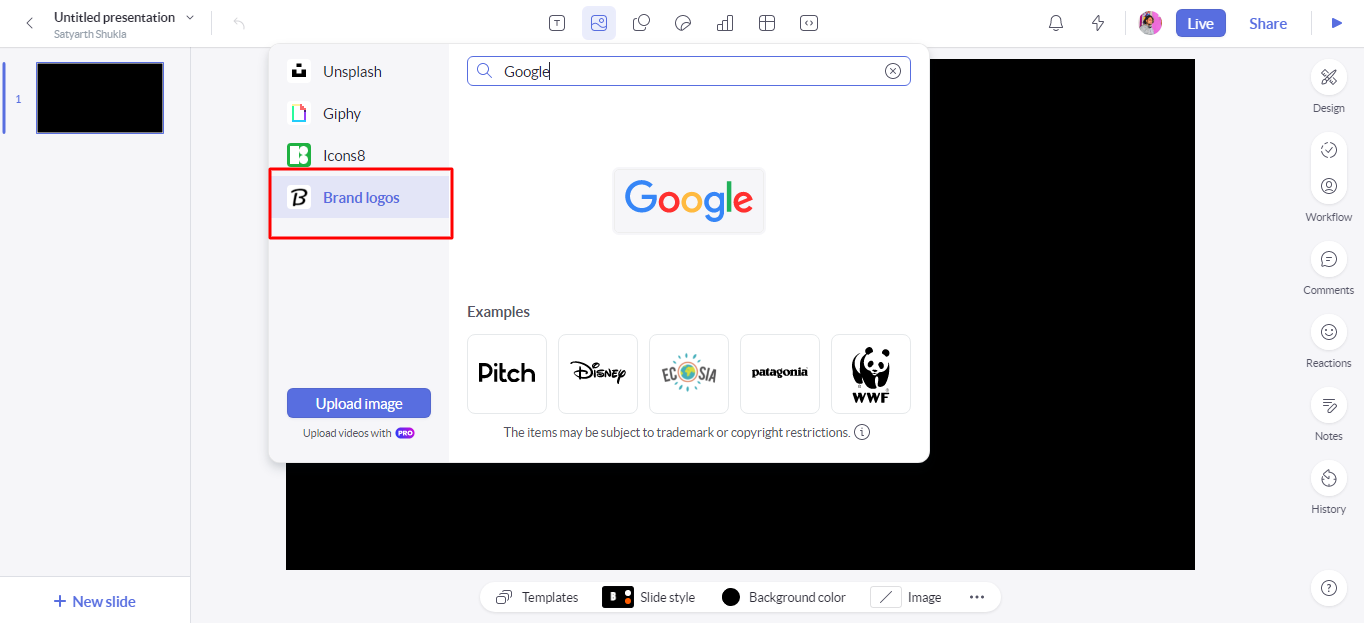Click the info icon beside trademark notice
1364x623 pixels.
[x=862, y=433]
